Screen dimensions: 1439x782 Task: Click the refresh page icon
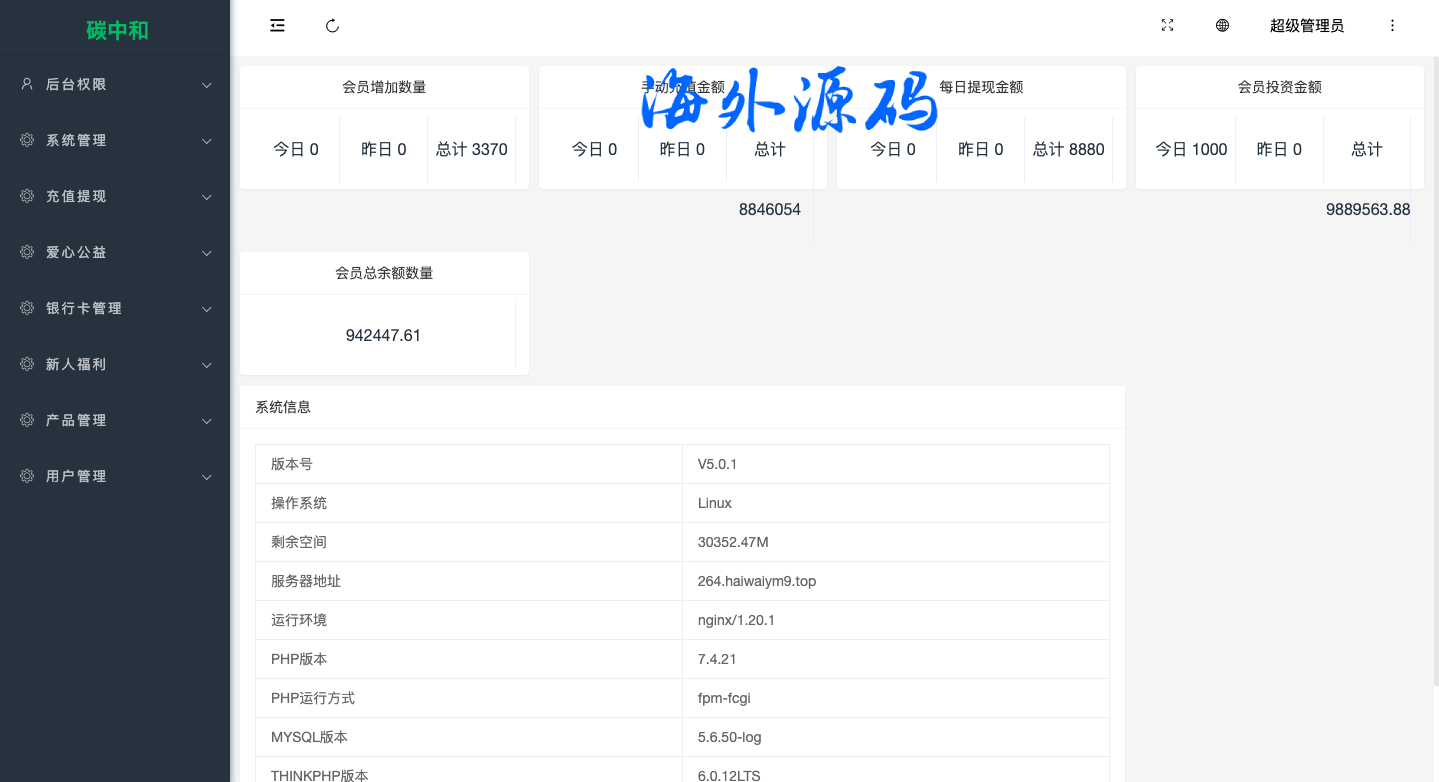pos(333,26)
